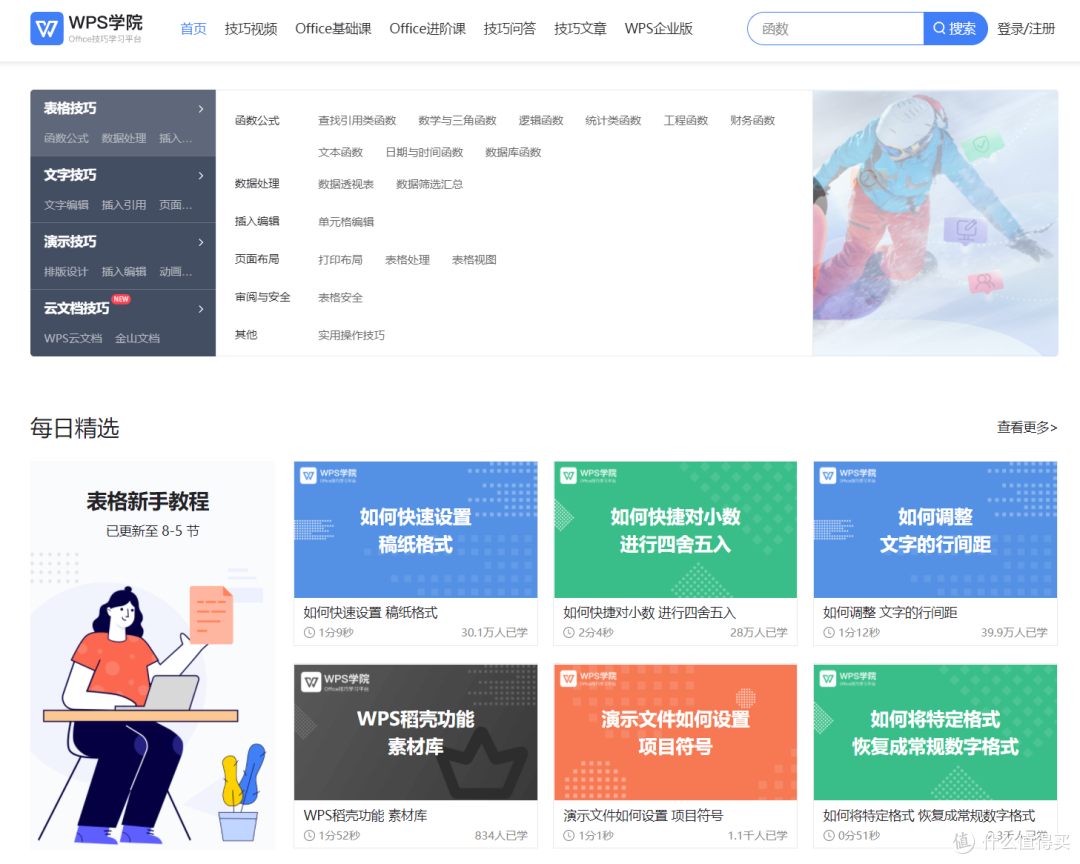Open the 财务函数 link
The height and width of the screenshot is (864, 1080).
click(x=753, y=121)
